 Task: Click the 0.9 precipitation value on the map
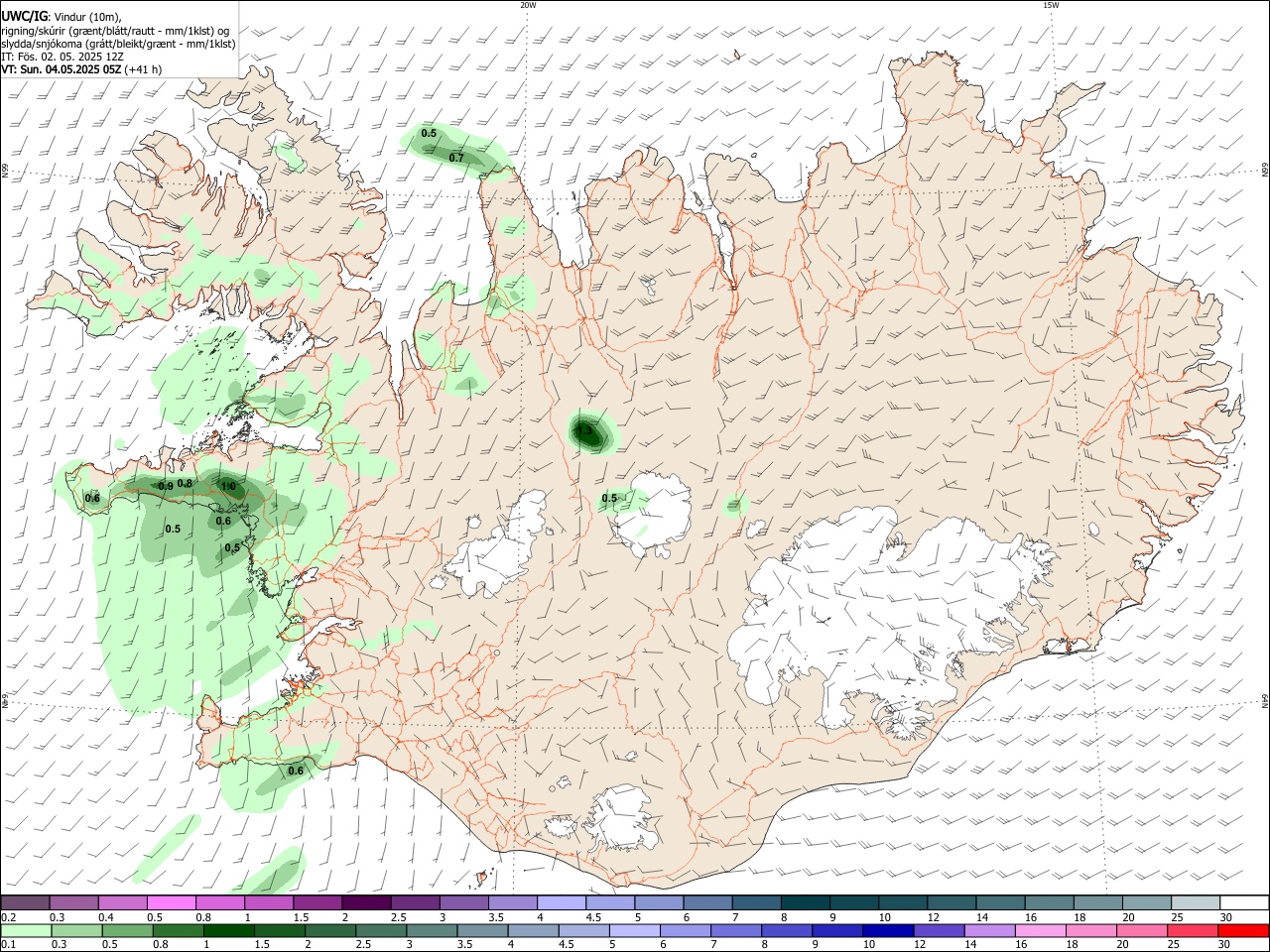click(x=166, y=486)
